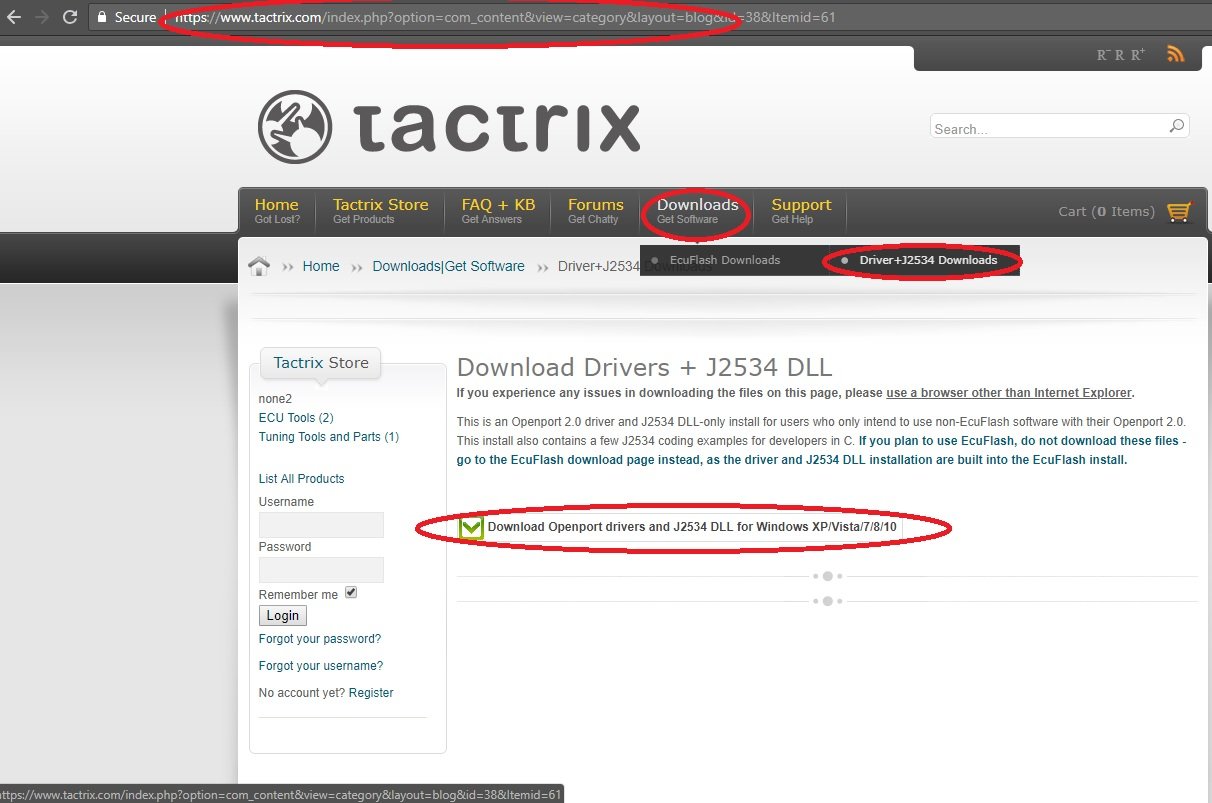Click the Search input field
Image resolution: width=1212 pixels, height=803 pixels.
(x=1049, y=128)
